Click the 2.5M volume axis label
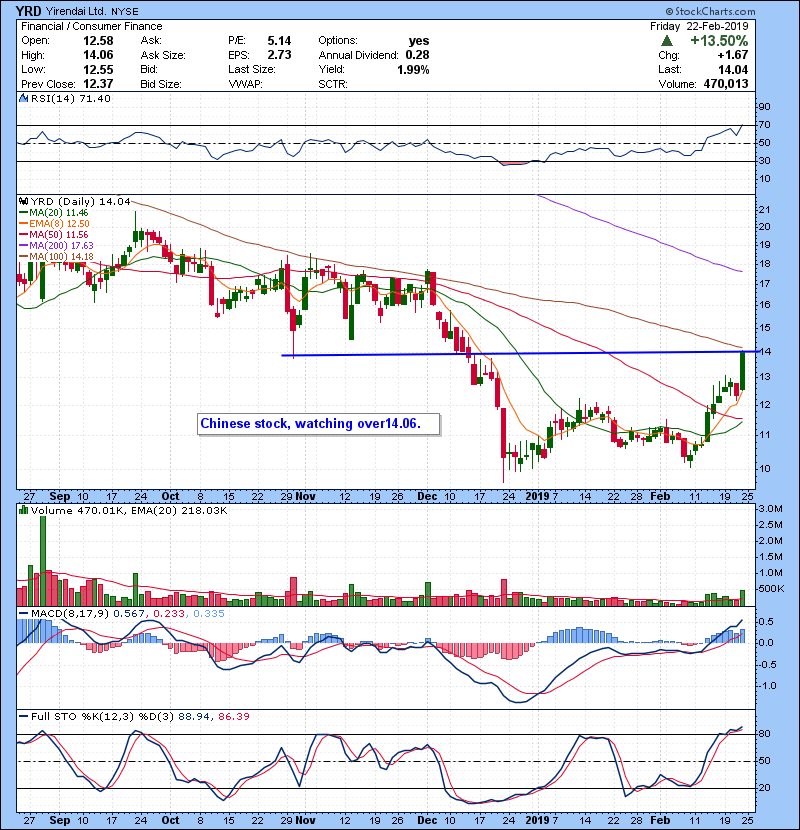The image size is (800, 830). [770, 525]
